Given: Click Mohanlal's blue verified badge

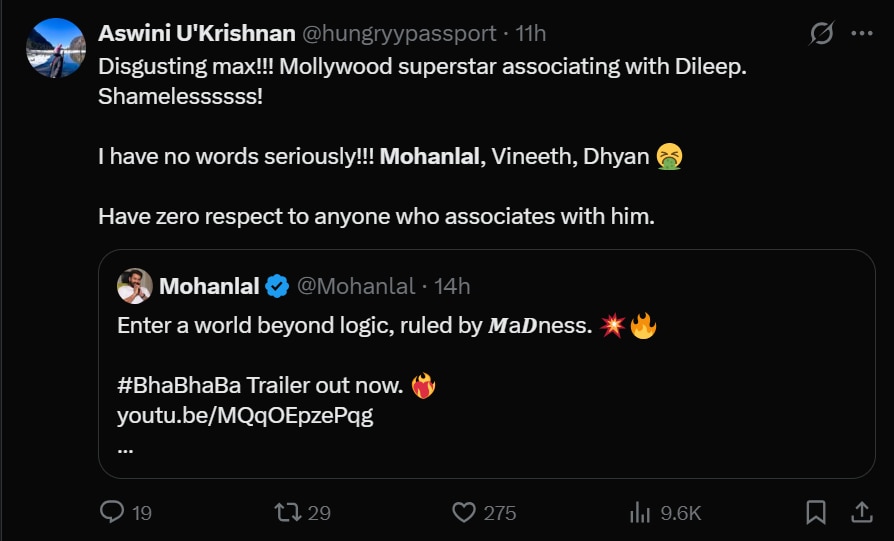Looking at the screenshot, I should (x=277, y=287).
